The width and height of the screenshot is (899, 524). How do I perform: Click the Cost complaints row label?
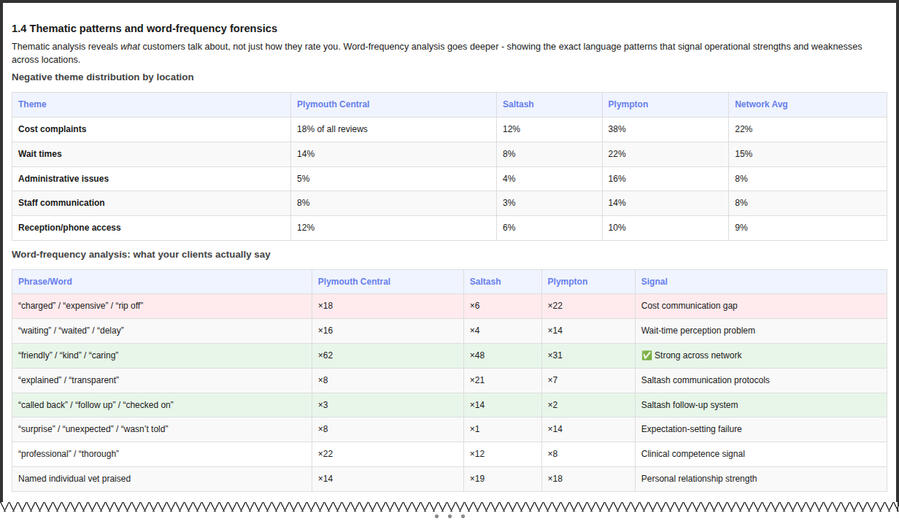tap(52, 129)
